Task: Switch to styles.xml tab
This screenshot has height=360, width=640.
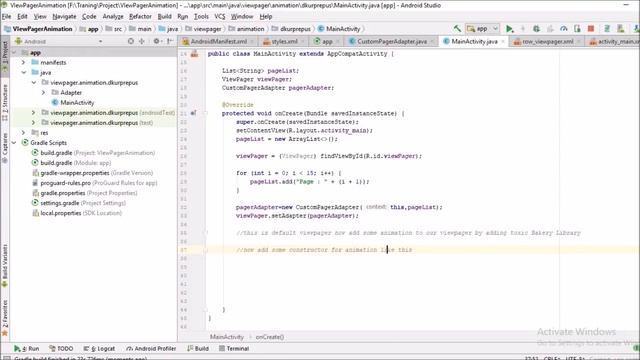Action: [x=284, y=42]
